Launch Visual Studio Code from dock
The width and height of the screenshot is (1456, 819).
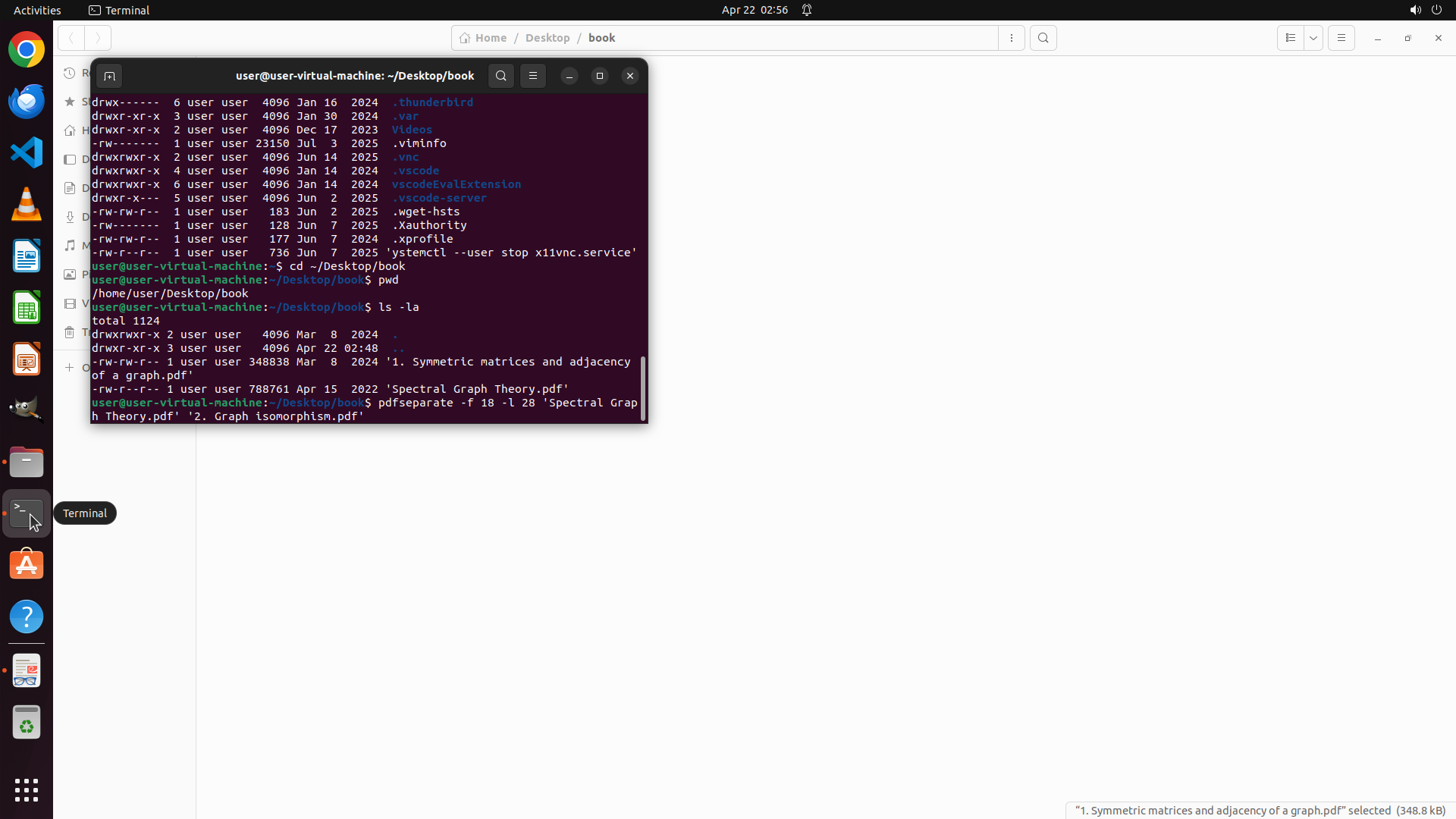tap(27, 153)
